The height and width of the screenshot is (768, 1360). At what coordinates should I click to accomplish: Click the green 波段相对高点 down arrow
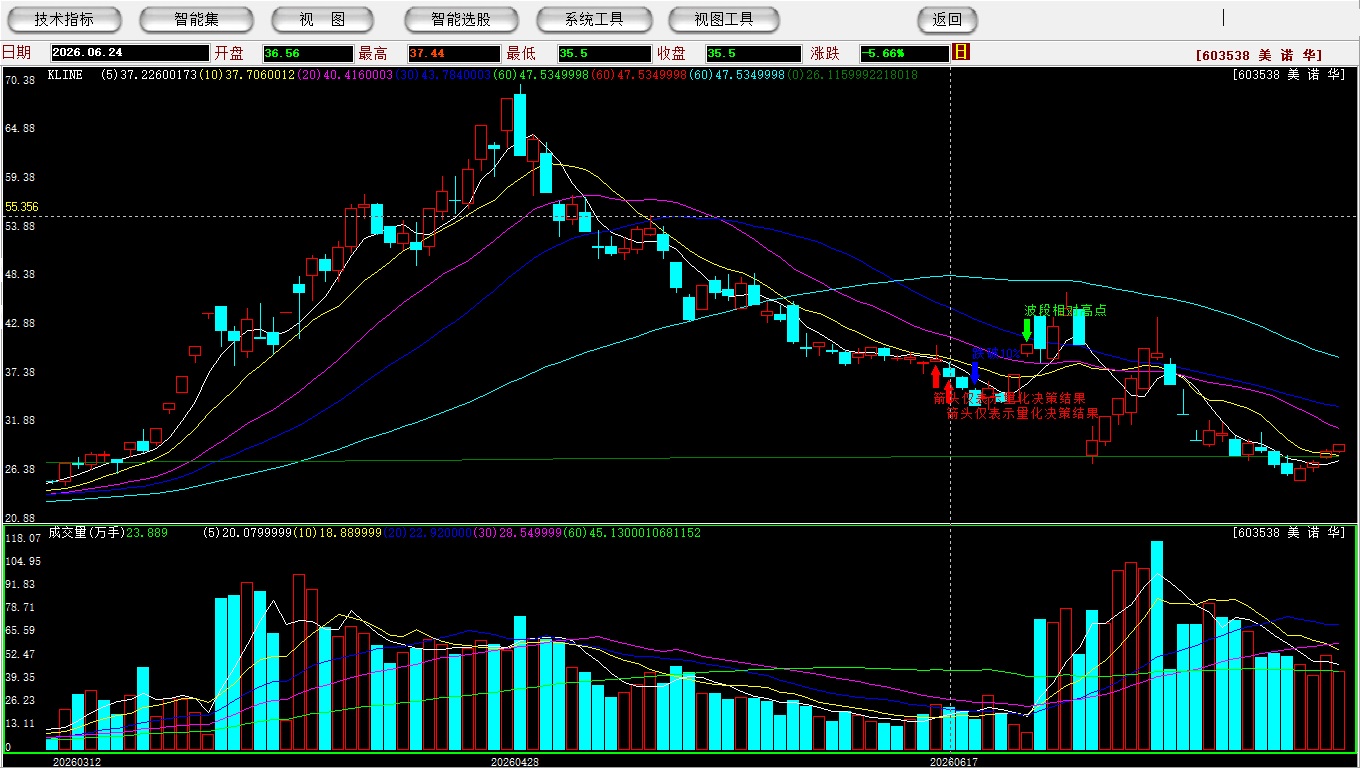tap(1027, 330)
